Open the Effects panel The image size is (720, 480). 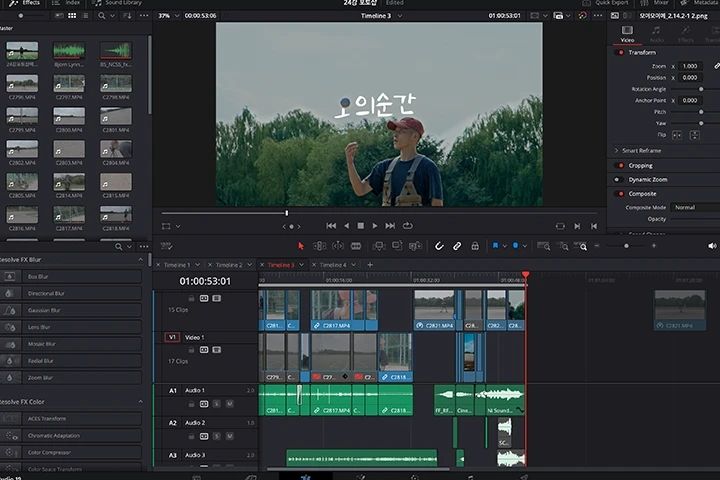click(25, 3)
